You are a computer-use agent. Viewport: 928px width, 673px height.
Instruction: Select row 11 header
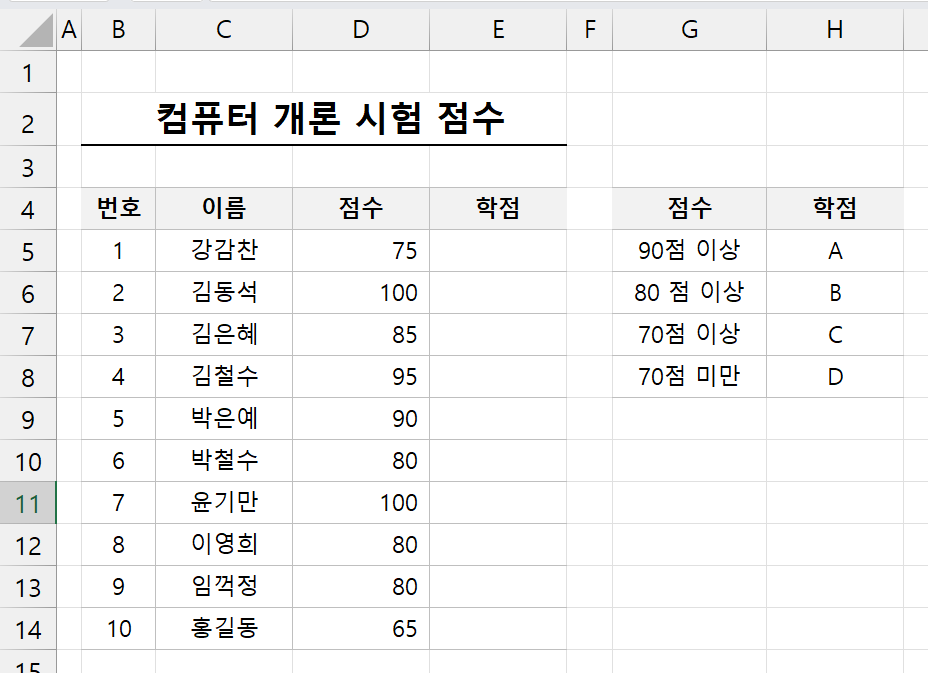[x=28, y=503]
